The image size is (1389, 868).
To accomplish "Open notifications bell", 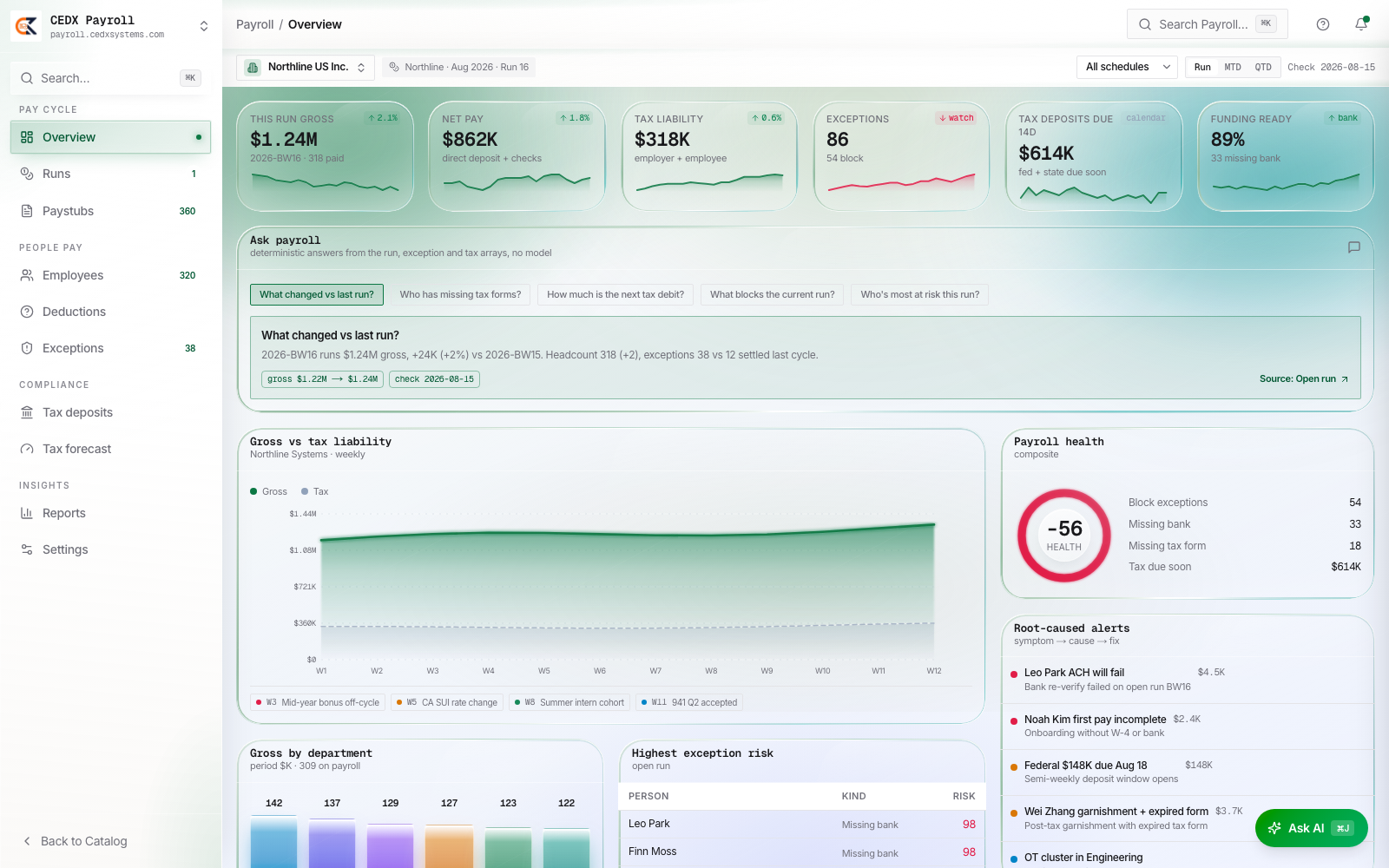I will [x=1361, y=24].
